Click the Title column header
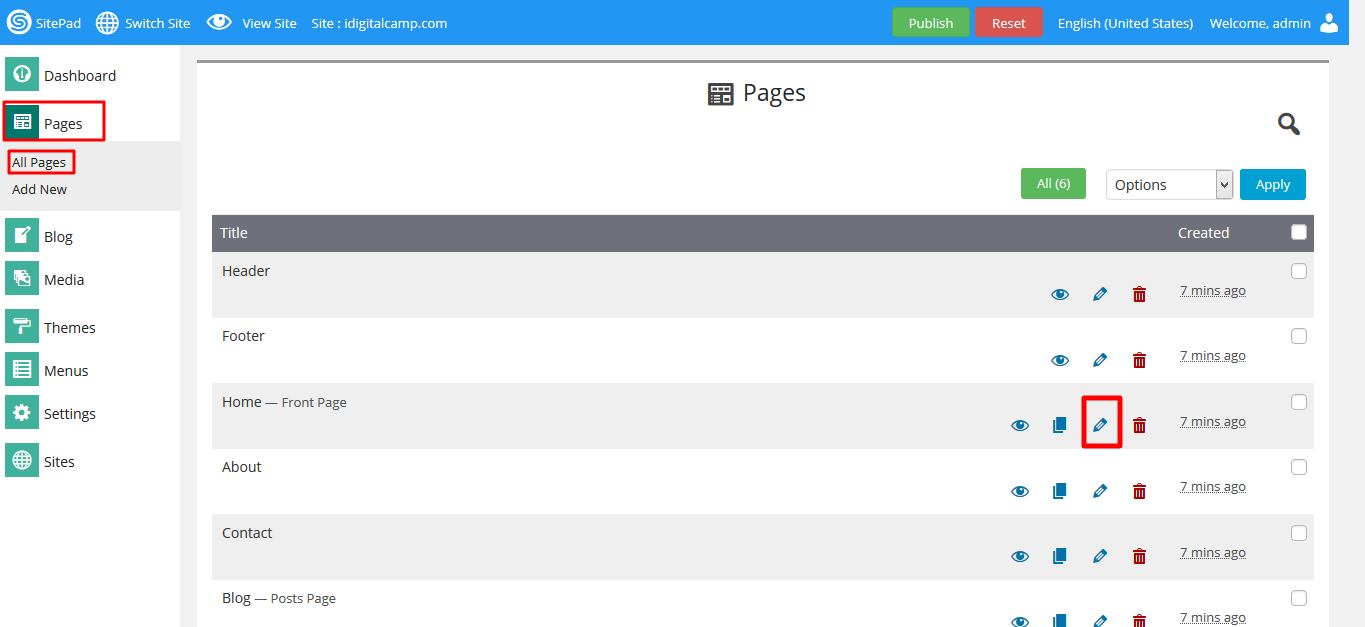 (x=234, y=232)
